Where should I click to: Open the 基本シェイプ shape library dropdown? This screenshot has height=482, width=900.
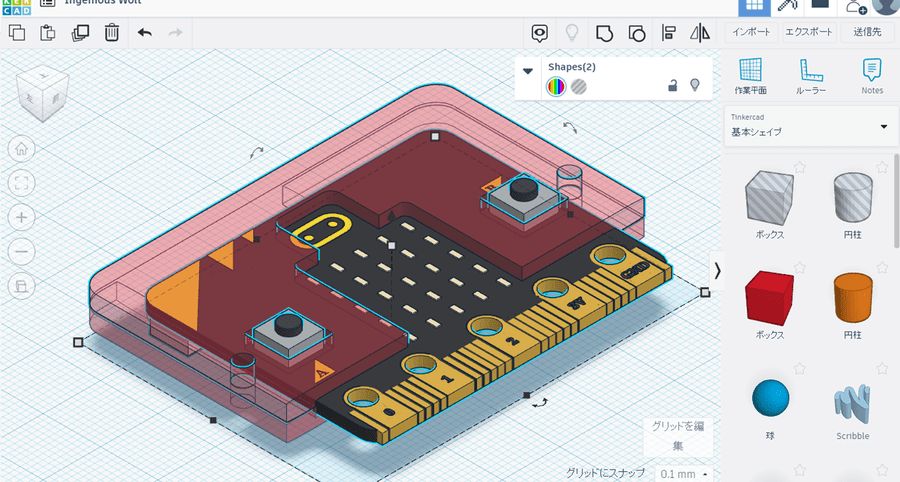(810, 125)
